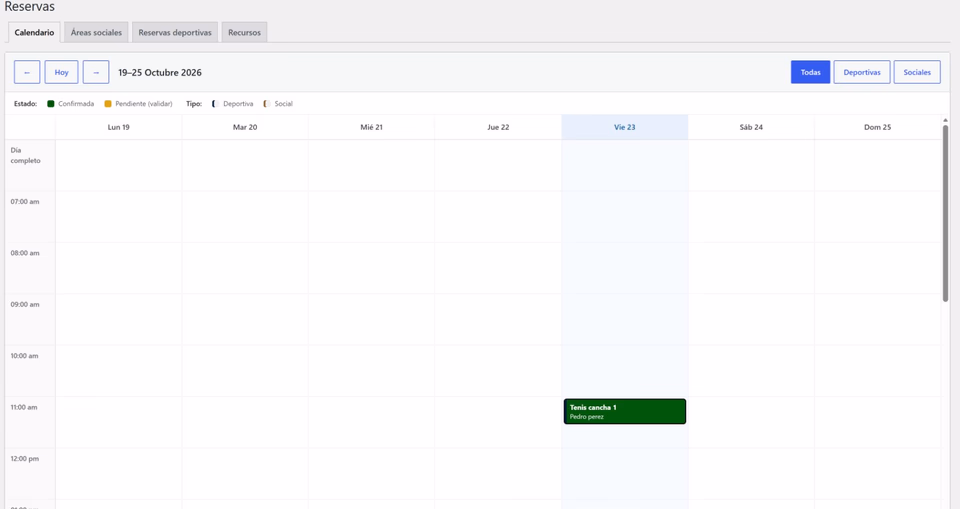This screenshot has height=509, width=960.
Task: Click the 19–25 Octubre 2026 date range
Action: click(160, 72)
